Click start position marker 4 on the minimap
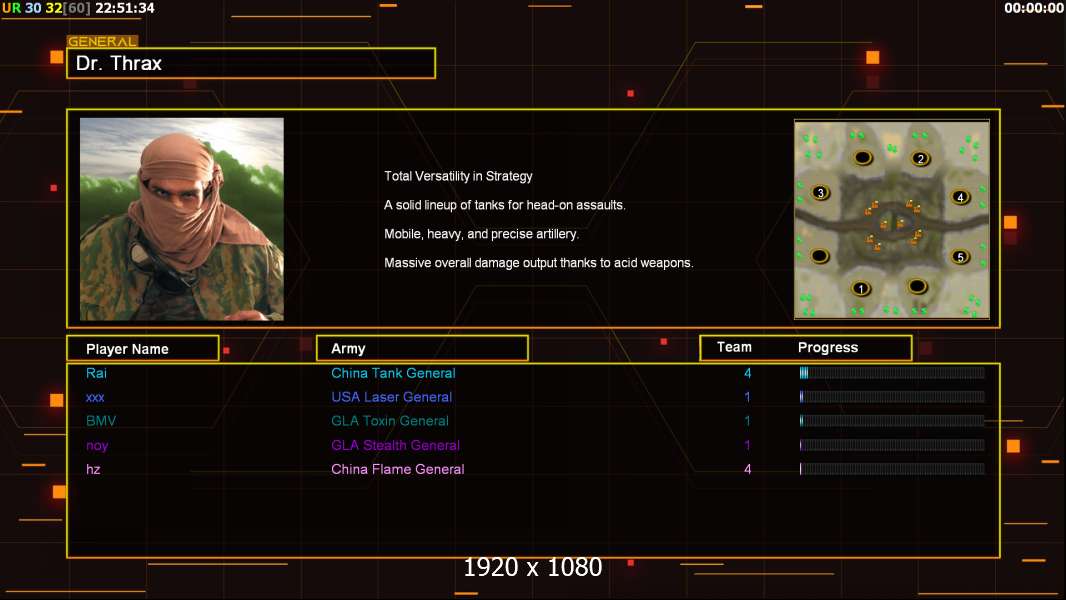 click(x=960, y=197)
